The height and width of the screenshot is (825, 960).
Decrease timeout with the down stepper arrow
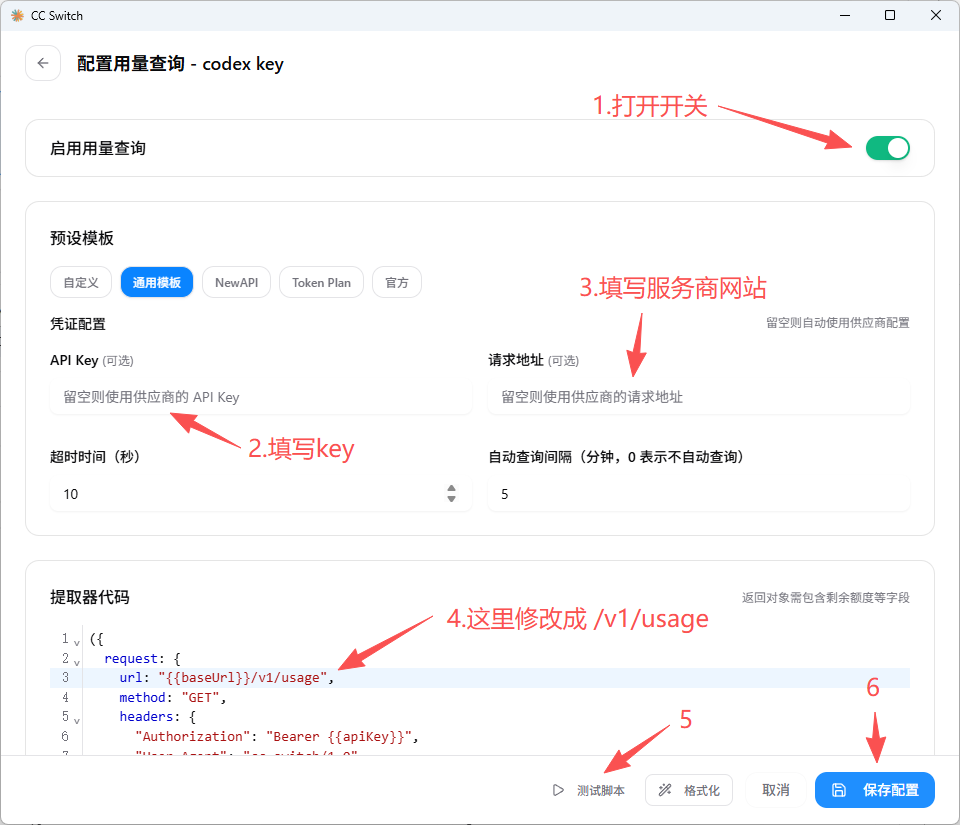click(451, 499)
